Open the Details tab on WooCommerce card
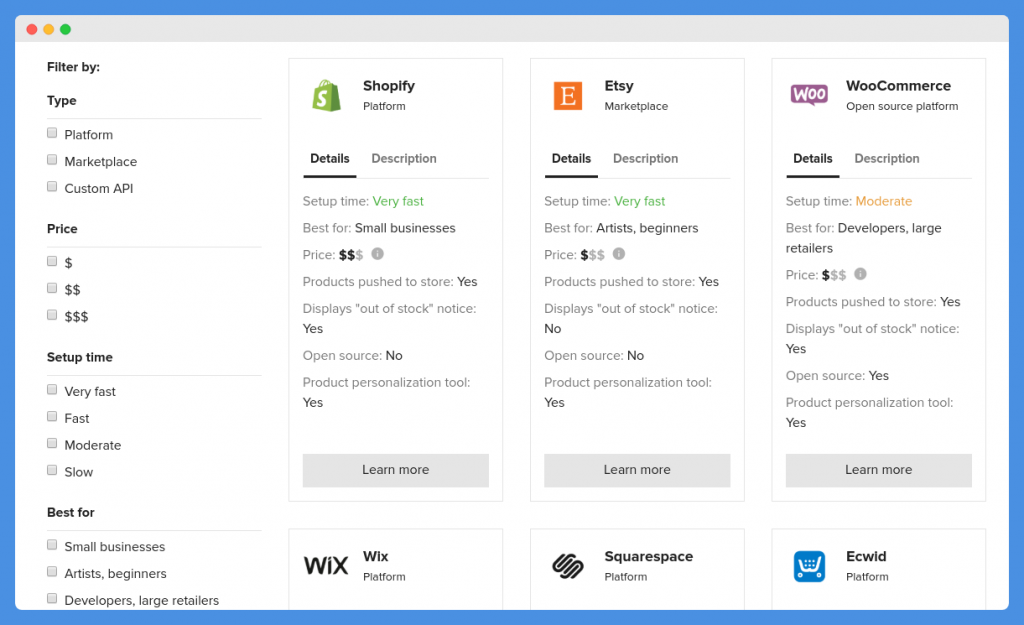Screen dimensions: 1024x625 coord(813,159)
